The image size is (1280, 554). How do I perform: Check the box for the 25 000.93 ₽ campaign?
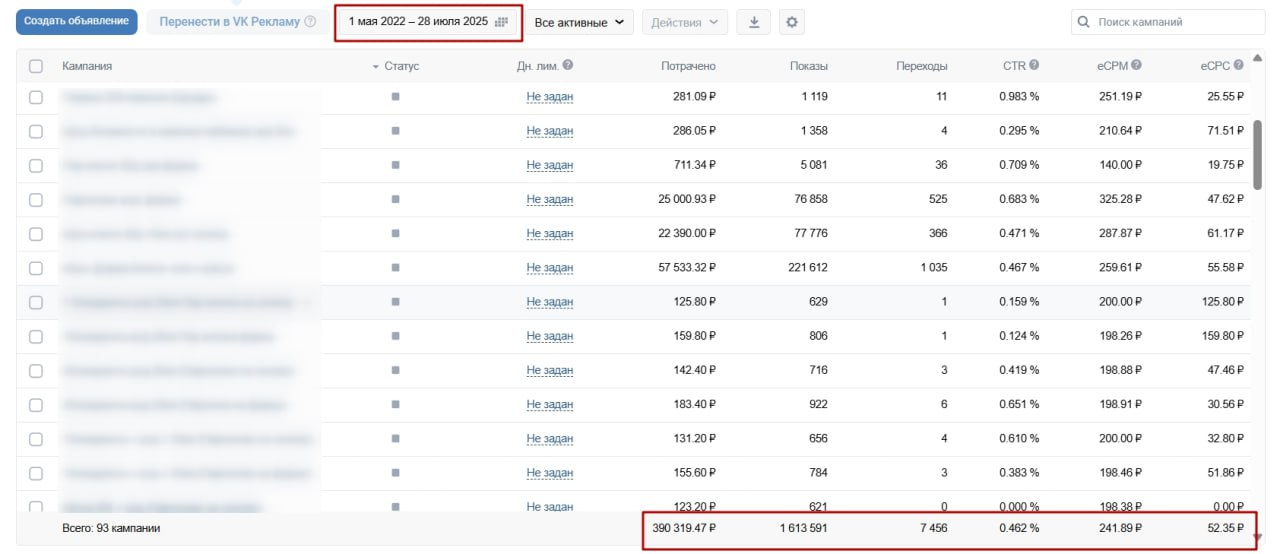tap(36, 200)
